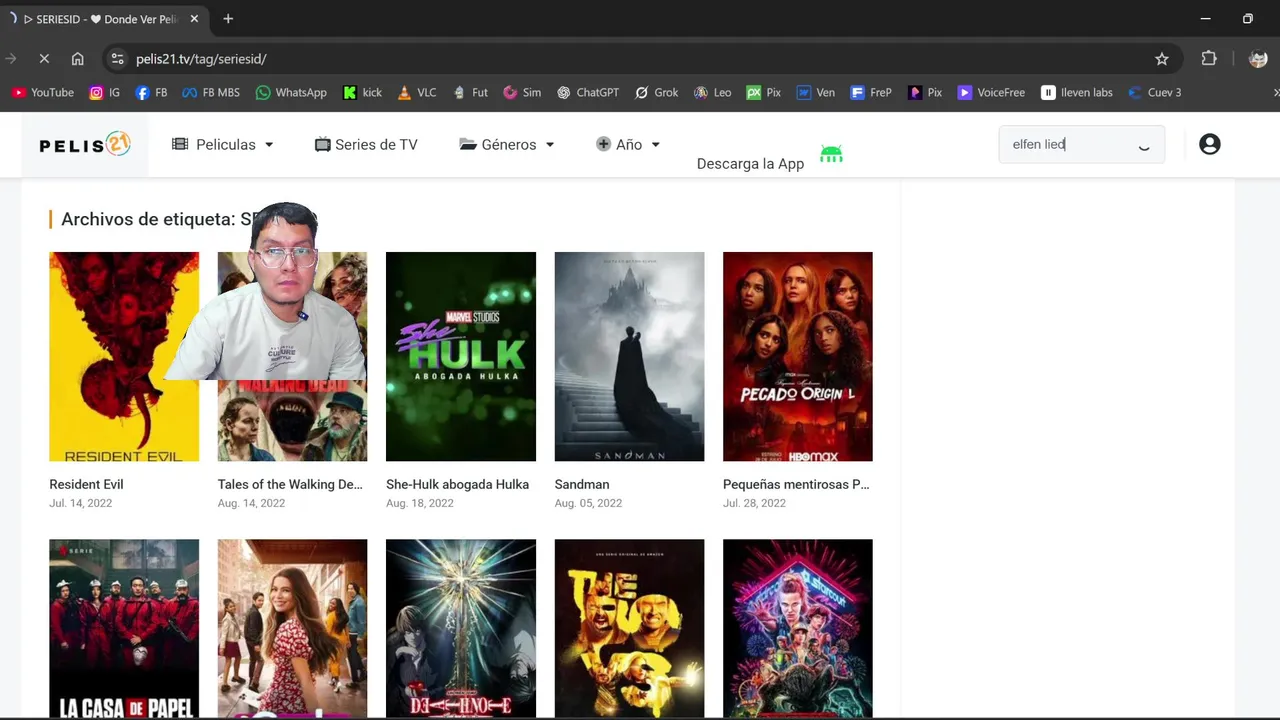Open a new browser tab
This screenshot has height=720, width=1280.
coord(228,19)
